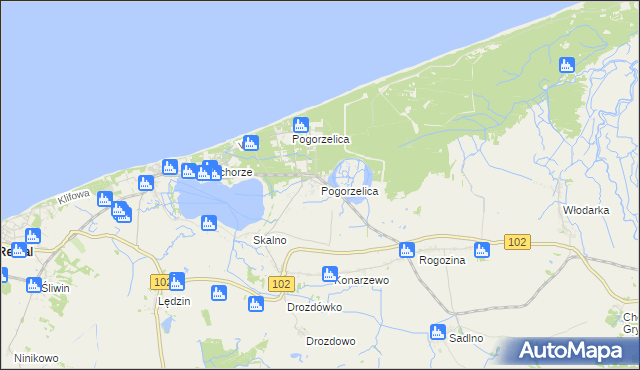
Task: Select the Klifowa street label
Action: 73,197
